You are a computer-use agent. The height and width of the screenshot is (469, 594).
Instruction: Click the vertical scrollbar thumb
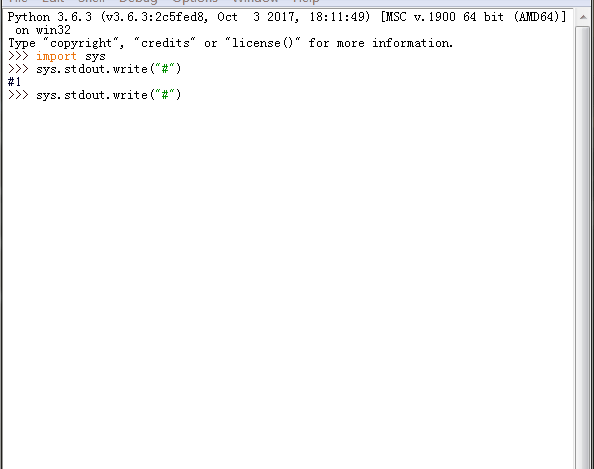click(x=583, y=246)
